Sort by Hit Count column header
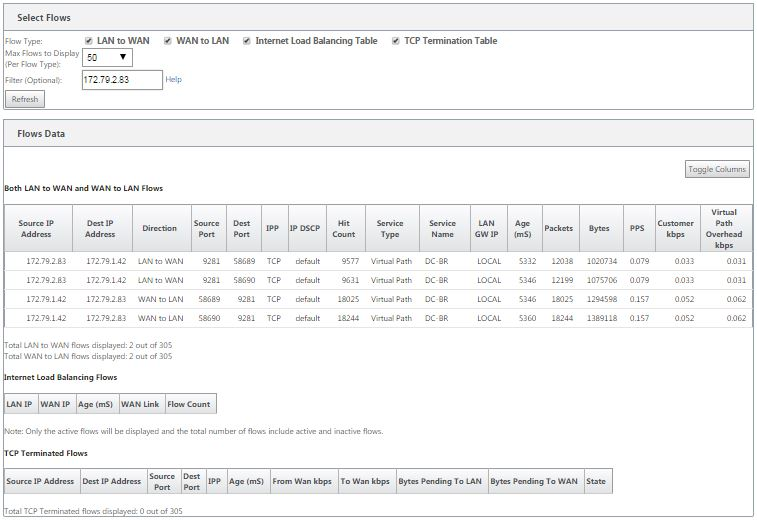Image resolution: width=757 pixels, height=520 pixels. (346, 228)
